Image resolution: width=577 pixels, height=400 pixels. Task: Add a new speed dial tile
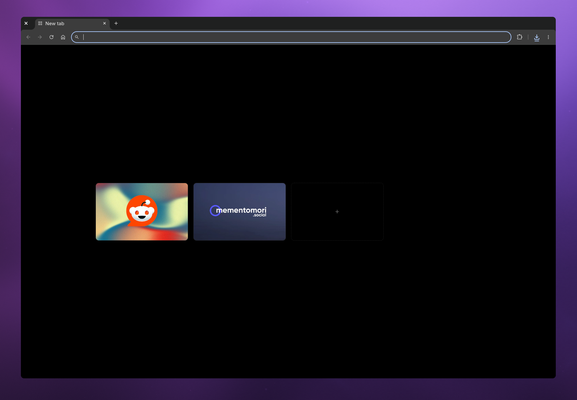click(337, 212)
